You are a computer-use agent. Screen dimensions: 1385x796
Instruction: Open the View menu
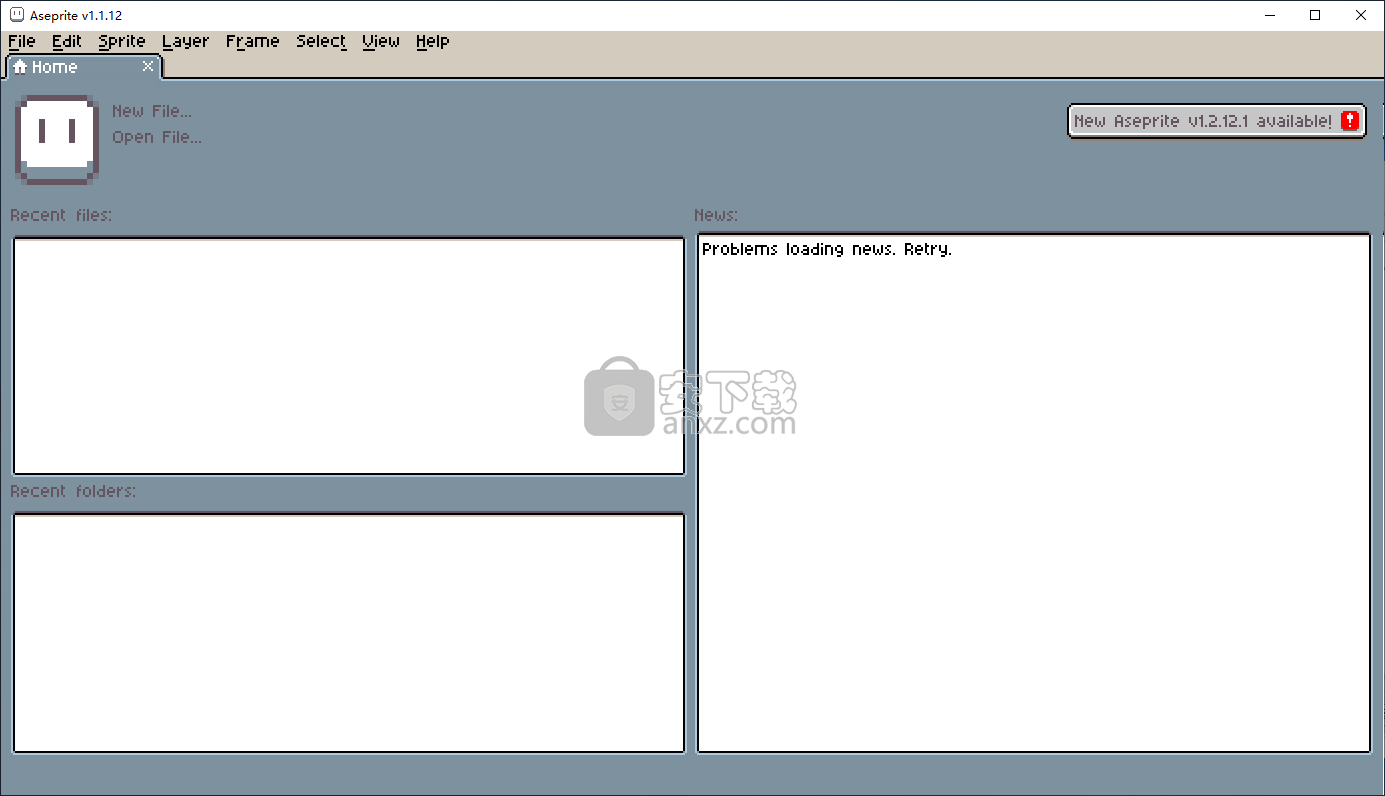[x=381, y=41]
